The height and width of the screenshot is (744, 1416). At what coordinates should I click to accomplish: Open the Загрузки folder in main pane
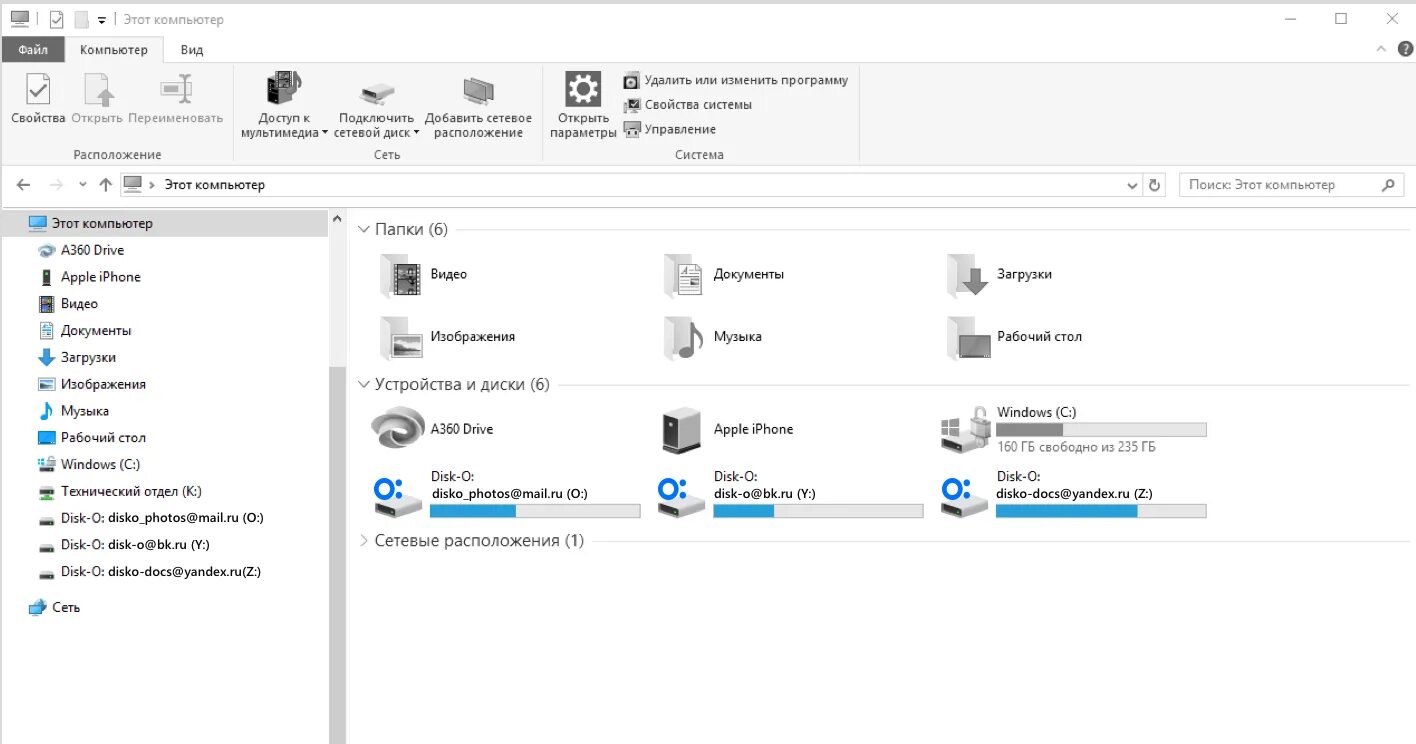point(999,275)
